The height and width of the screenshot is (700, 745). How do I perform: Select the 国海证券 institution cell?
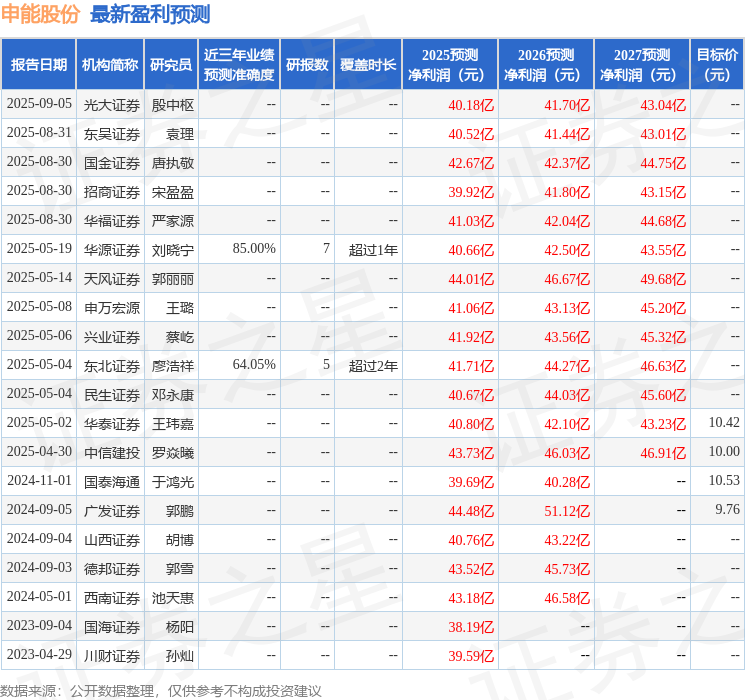[112, 627]
